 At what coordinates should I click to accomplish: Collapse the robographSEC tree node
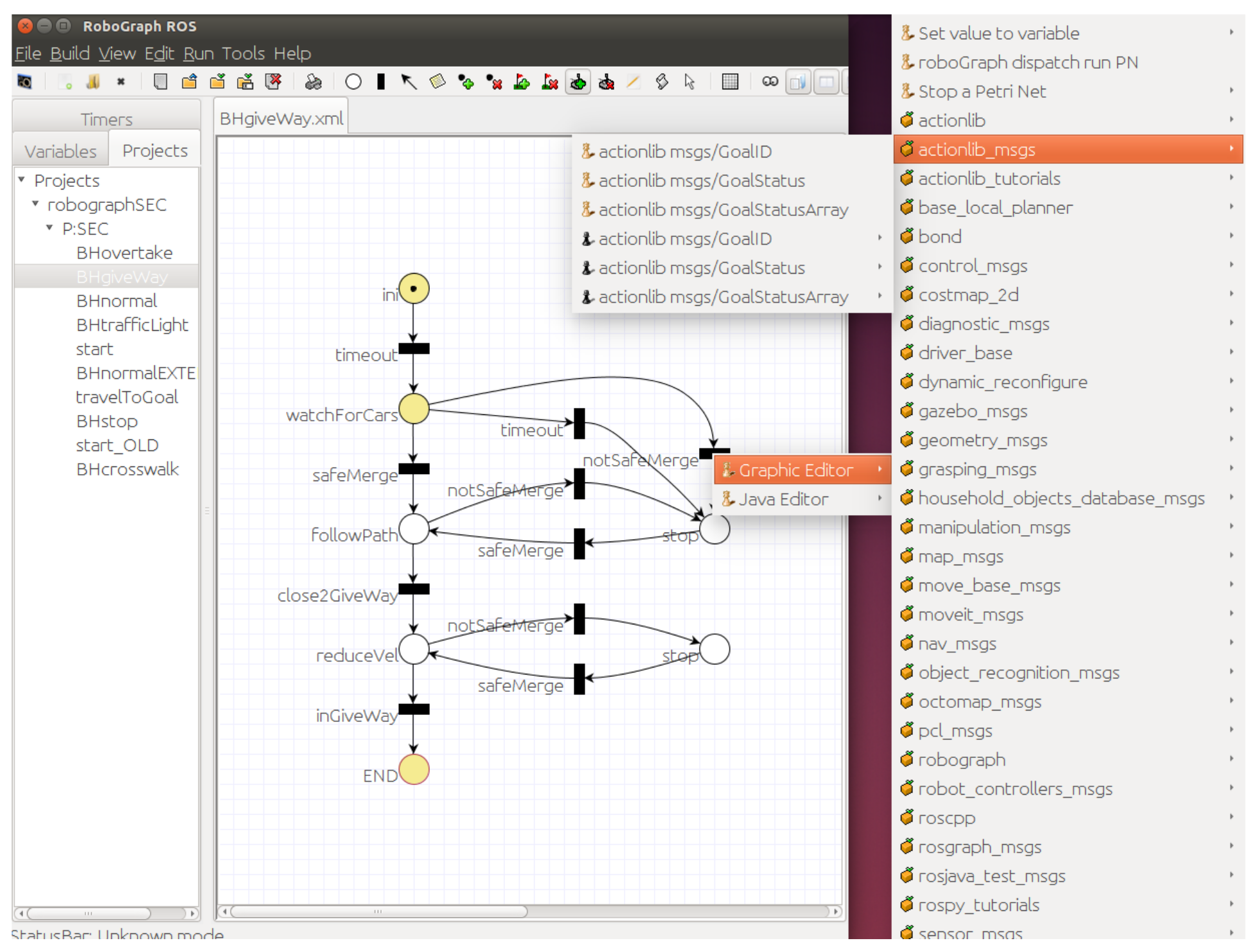(35, 204)
